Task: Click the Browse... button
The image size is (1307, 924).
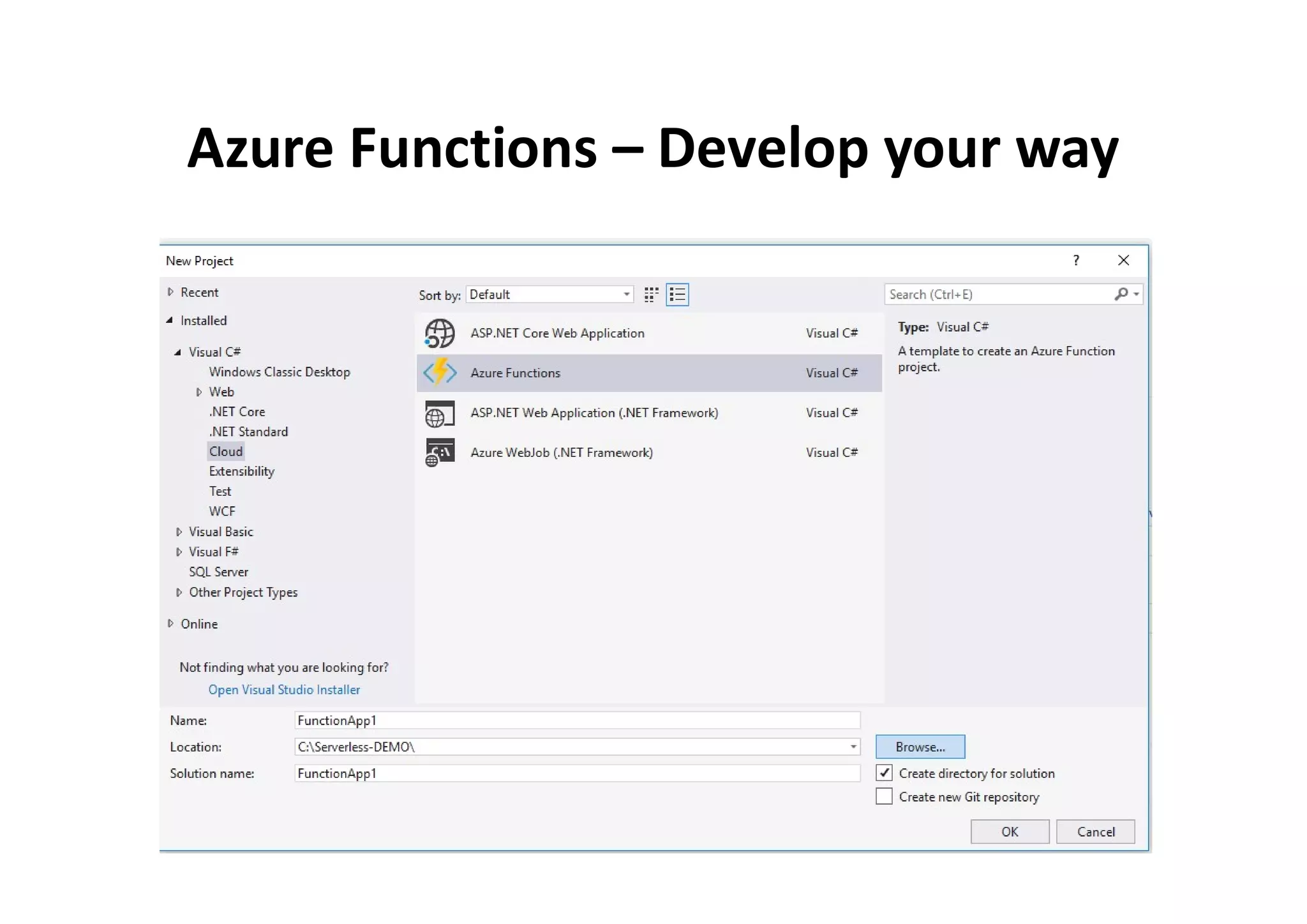Action: click(920, 747)
